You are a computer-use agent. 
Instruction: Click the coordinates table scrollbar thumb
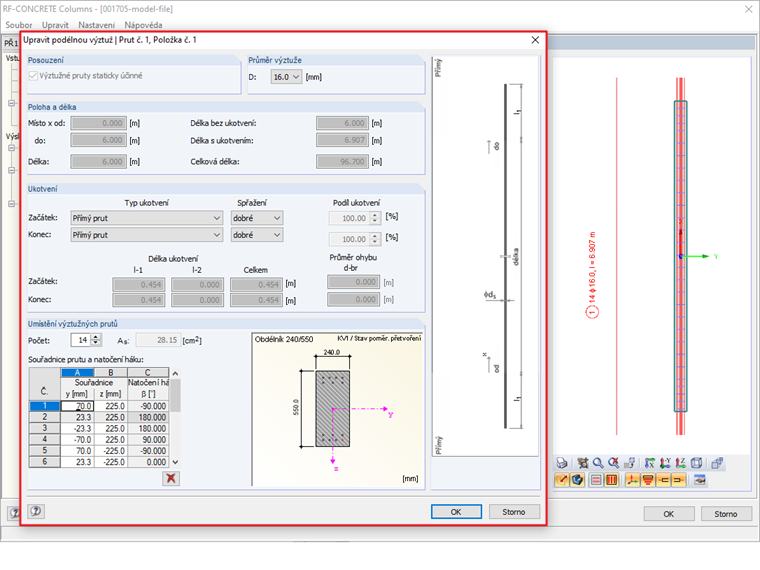175,395
